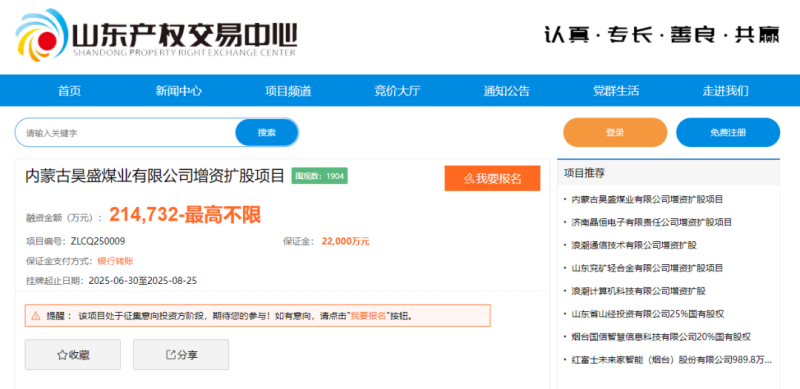Open 红富士未来家智能（烟台）股份有限公司 link
This screenshot has width=800, height=389.
(x=671, y=360)
